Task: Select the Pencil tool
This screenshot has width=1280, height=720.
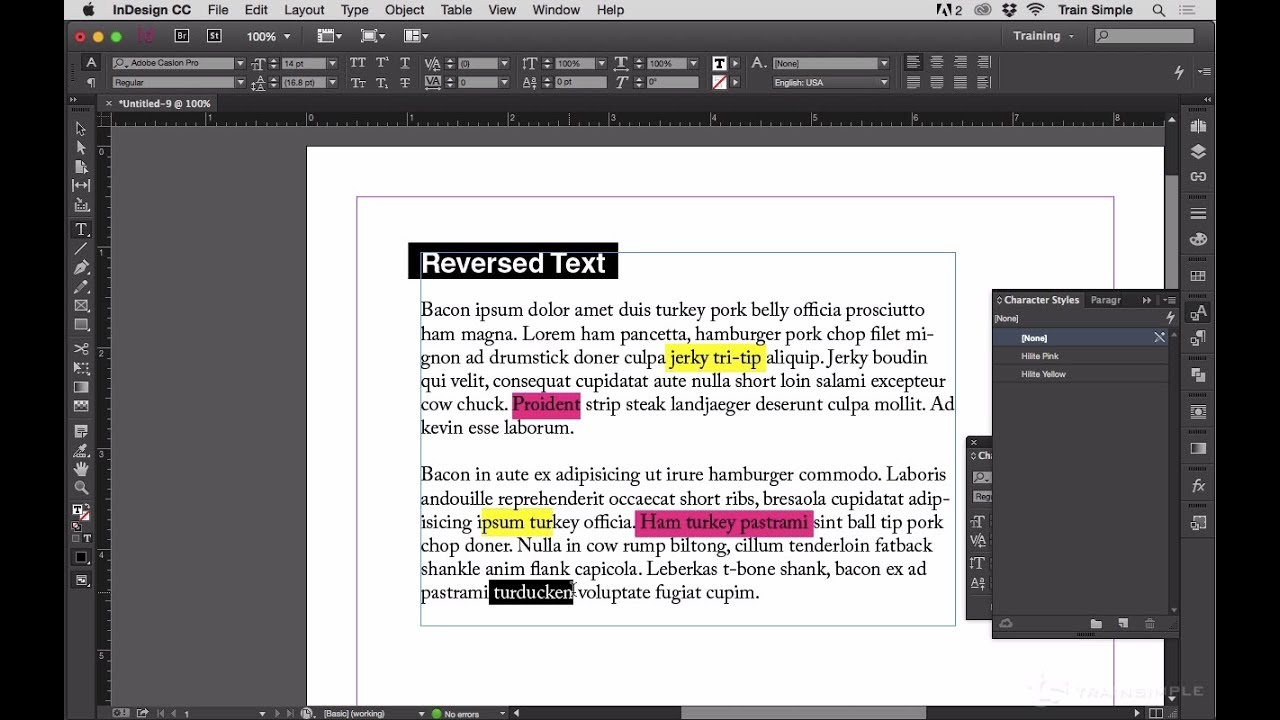Action: click(x=81, y=287)
